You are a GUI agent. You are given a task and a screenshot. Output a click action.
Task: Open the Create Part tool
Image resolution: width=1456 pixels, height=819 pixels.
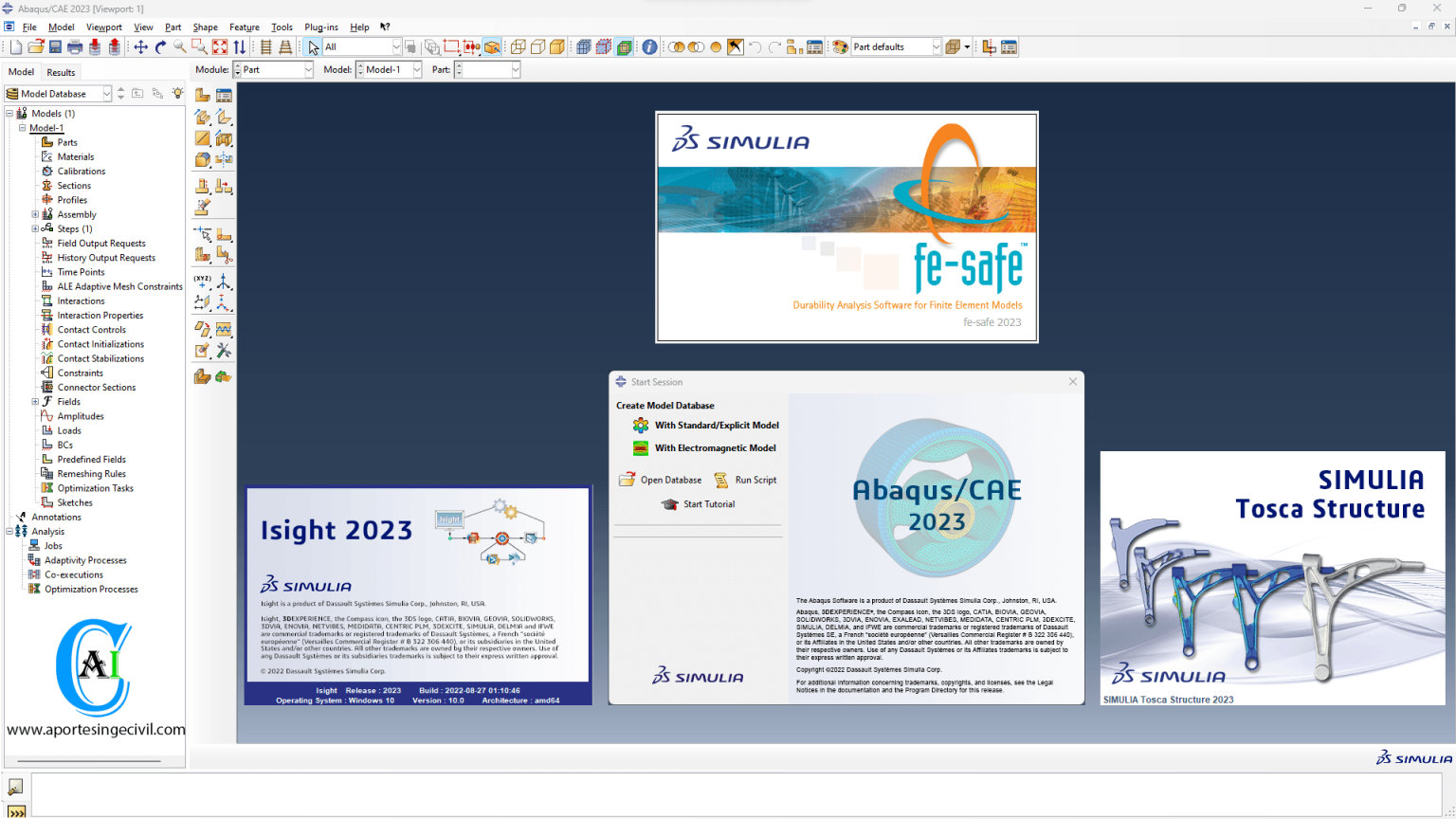tap(202, 95)
